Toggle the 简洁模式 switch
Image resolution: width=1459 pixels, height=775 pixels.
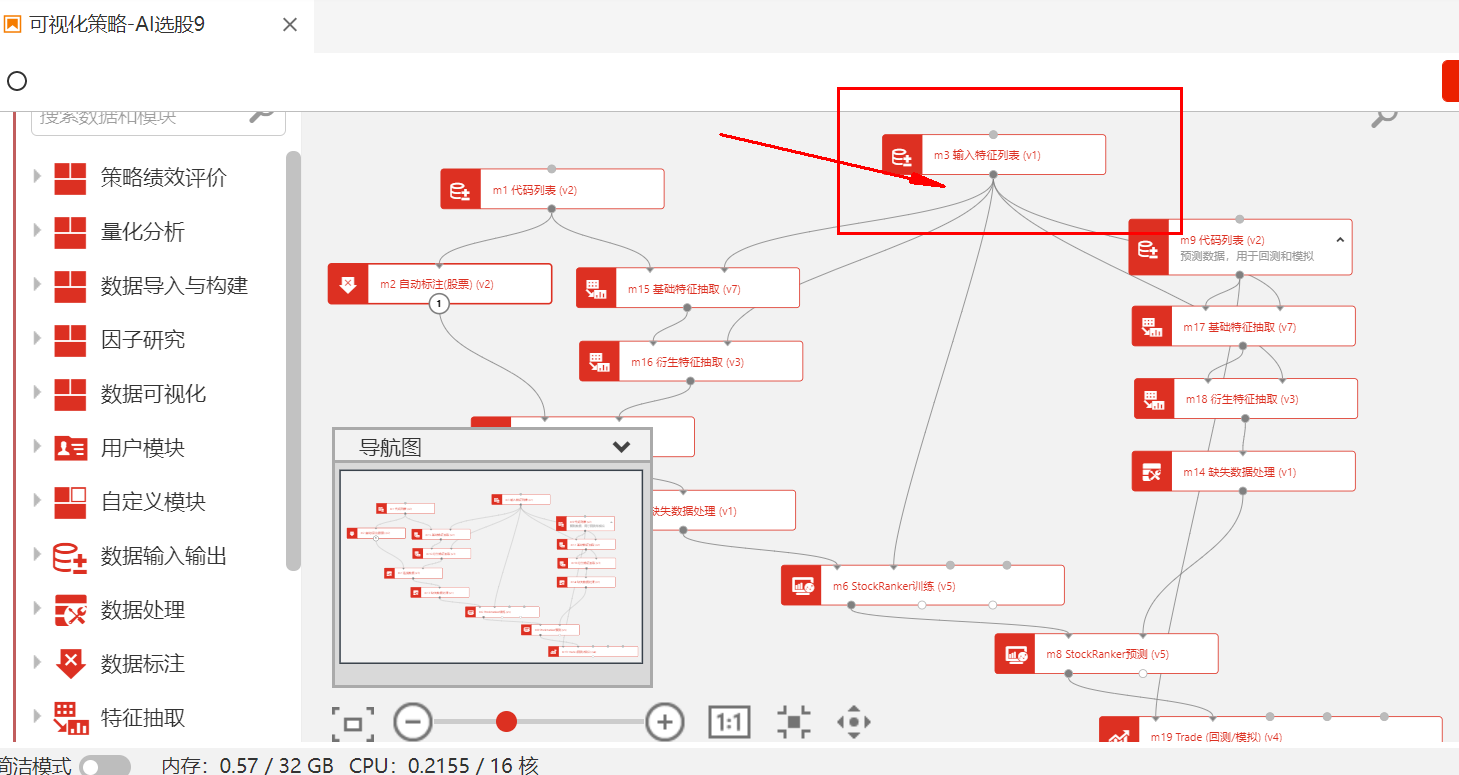pyautogui.click(x=105, y=766)
